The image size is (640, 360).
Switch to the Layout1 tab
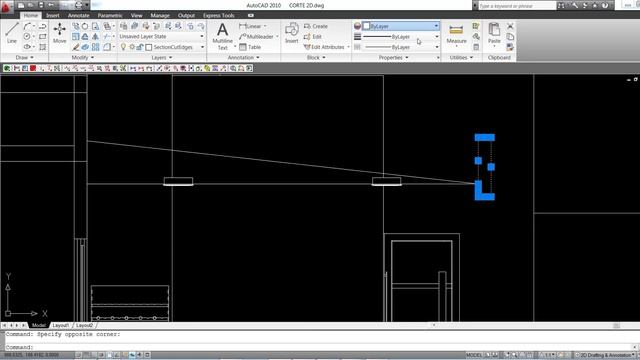pyautogui.click(x=60, y=325)
